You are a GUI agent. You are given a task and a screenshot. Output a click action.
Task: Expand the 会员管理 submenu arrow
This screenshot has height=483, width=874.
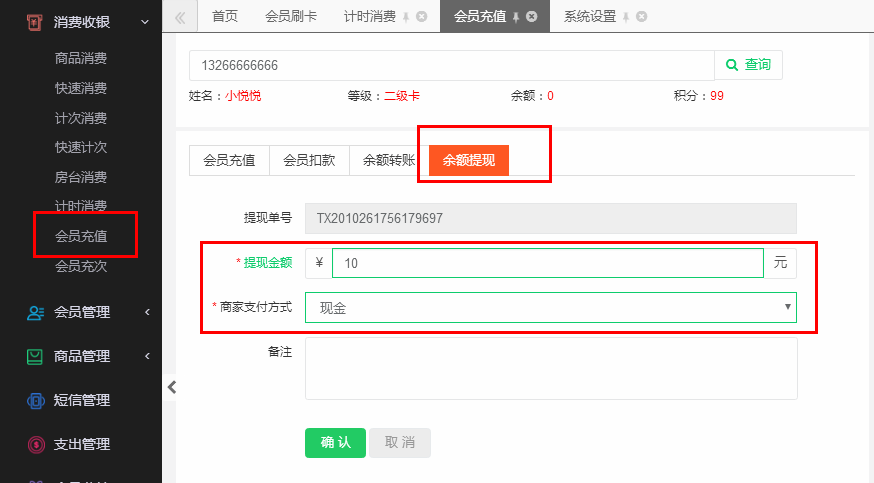147,312
